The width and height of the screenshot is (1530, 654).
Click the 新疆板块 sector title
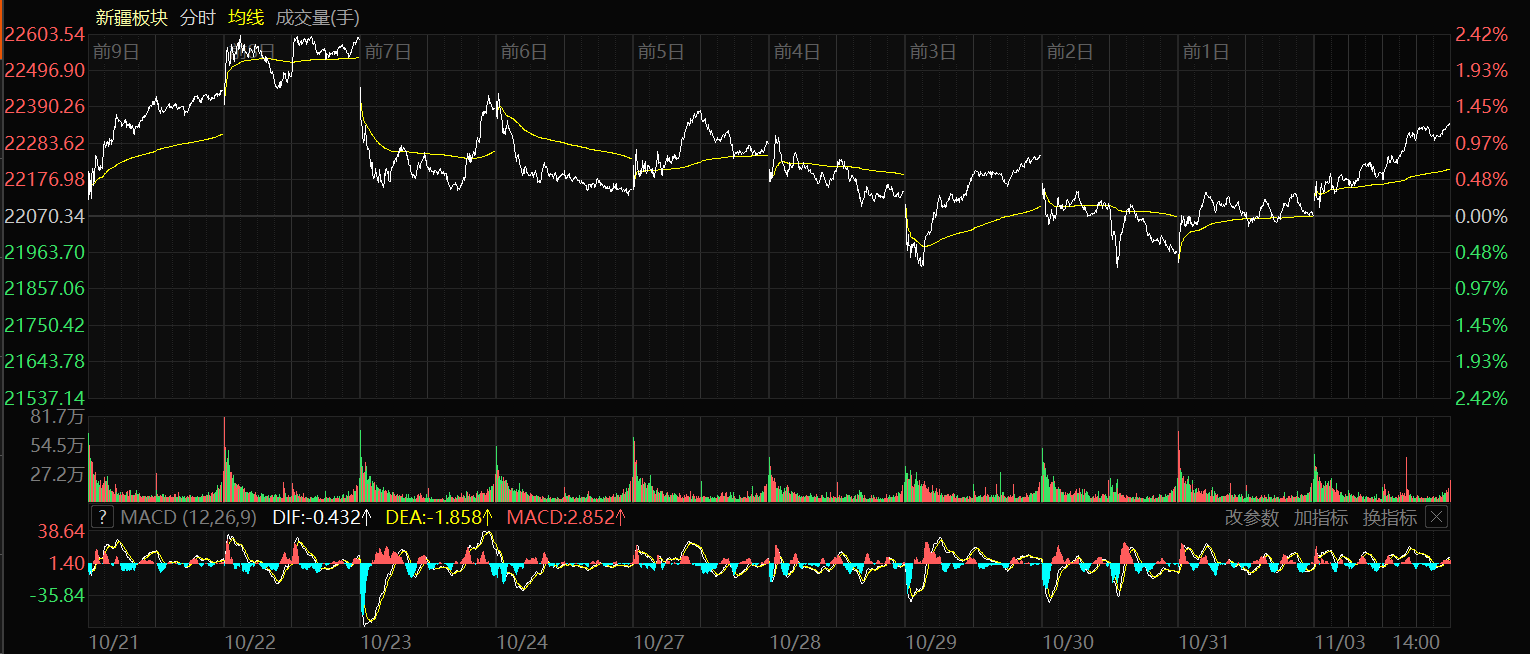coord(132,17)
